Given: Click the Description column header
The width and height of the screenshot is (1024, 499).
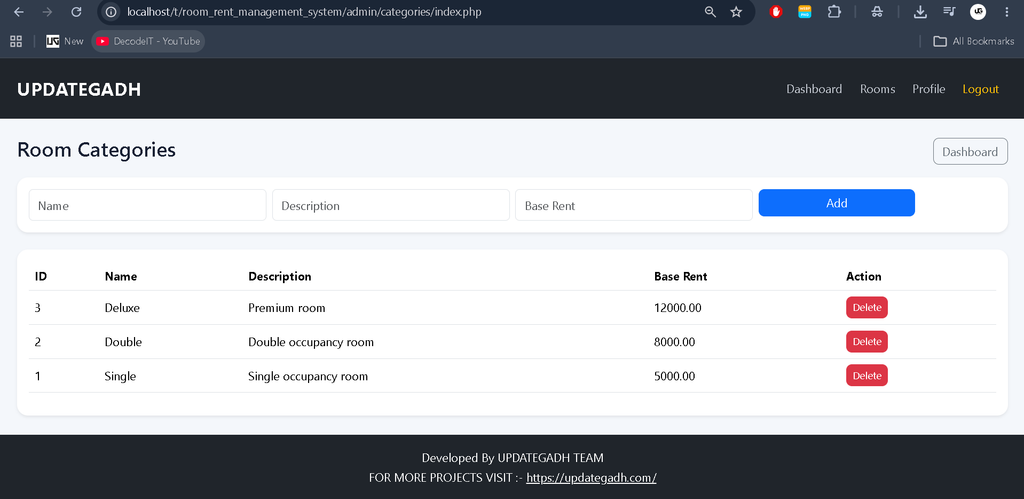Looking at the screenshot, I should point(280,276).
